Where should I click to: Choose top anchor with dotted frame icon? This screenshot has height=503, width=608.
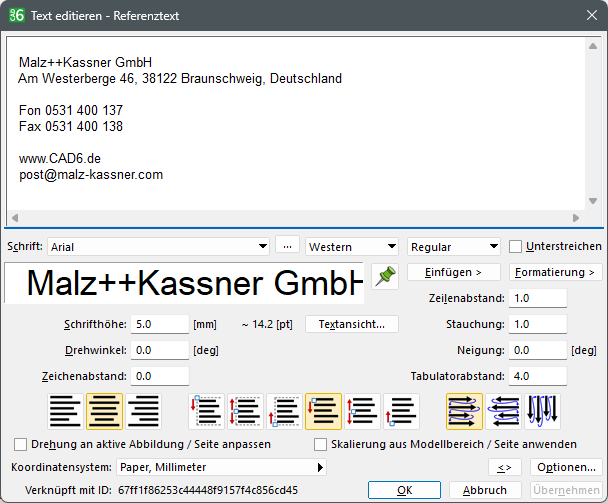click(x=206, y=411)
